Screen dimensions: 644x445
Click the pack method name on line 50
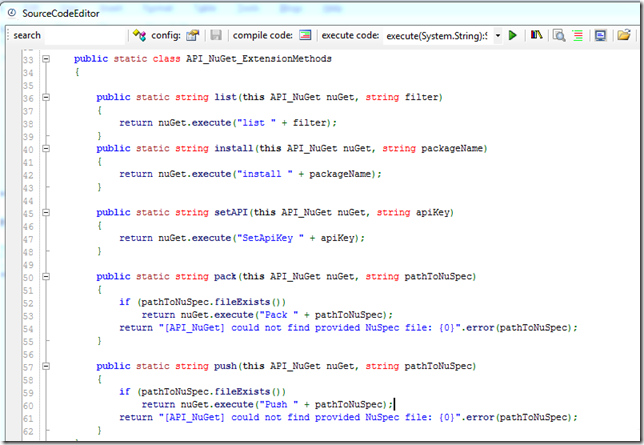[225, 277]
